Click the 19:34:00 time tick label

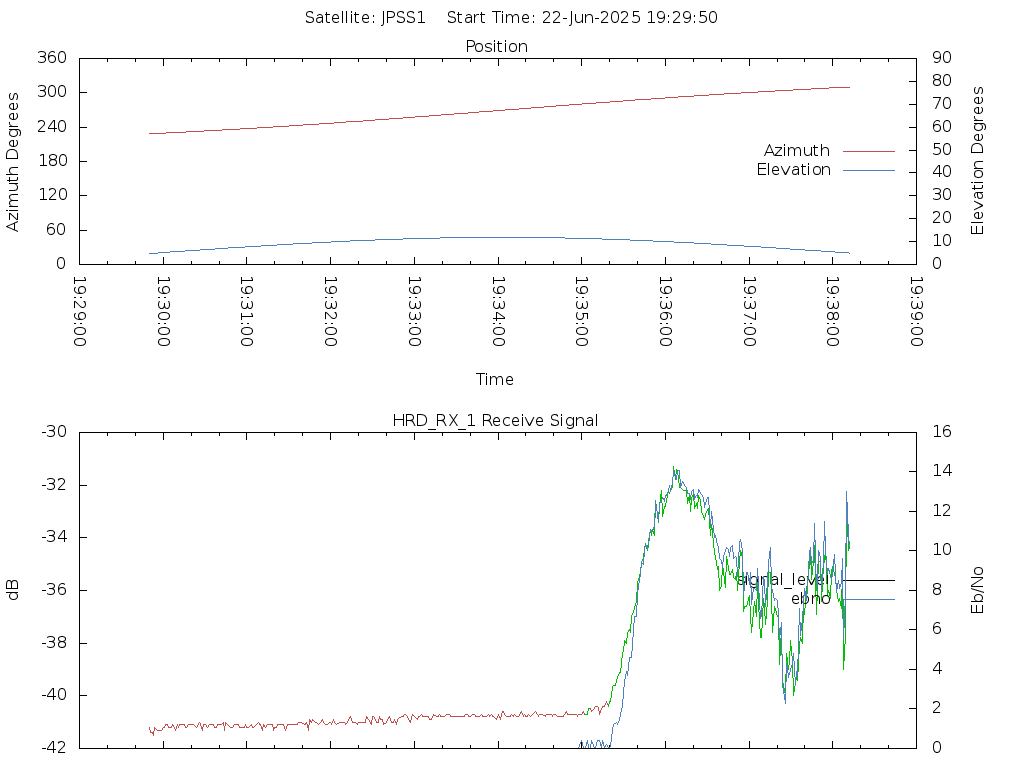[498, 312]
